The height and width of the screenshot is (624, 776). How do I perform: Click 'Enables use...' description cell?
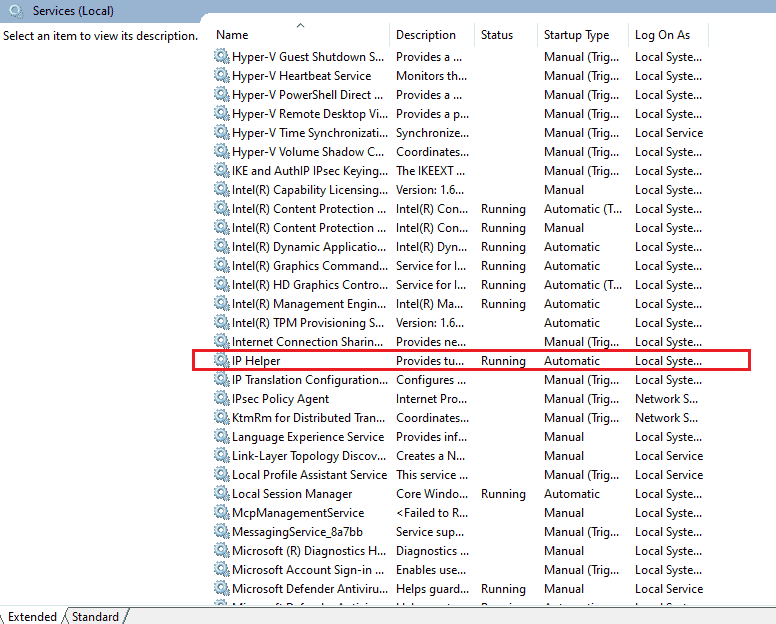(x=431, y=570)
